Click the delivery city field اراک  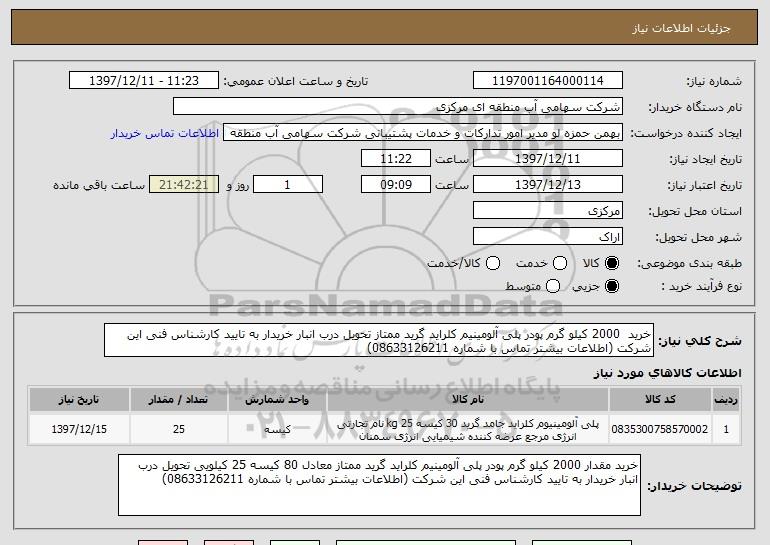pyautogui.click(x=548, y=237)
